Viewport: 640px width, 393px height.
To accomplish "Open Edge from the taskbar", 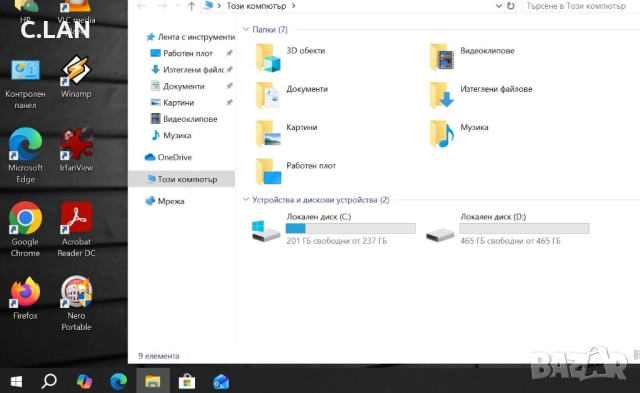I will (x=118, y=382).
